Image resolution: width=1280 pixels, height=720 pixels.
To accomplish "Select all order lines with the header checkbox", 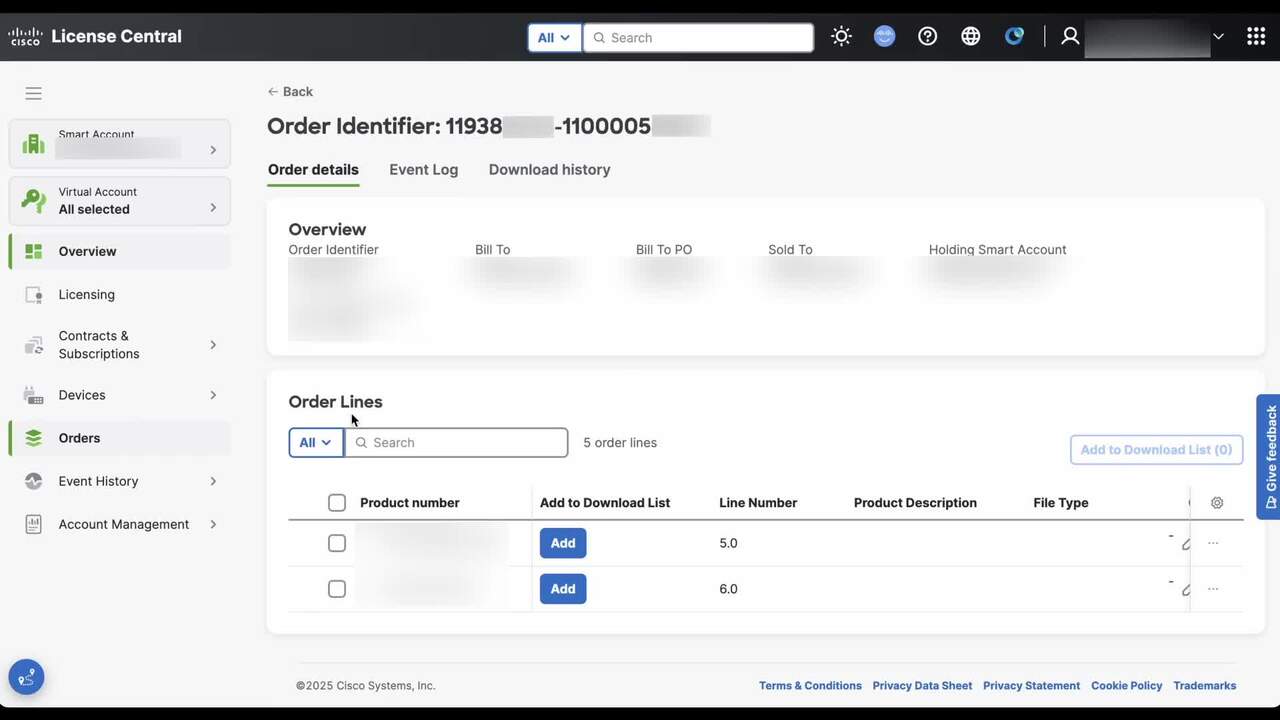I will pos(337,503).
